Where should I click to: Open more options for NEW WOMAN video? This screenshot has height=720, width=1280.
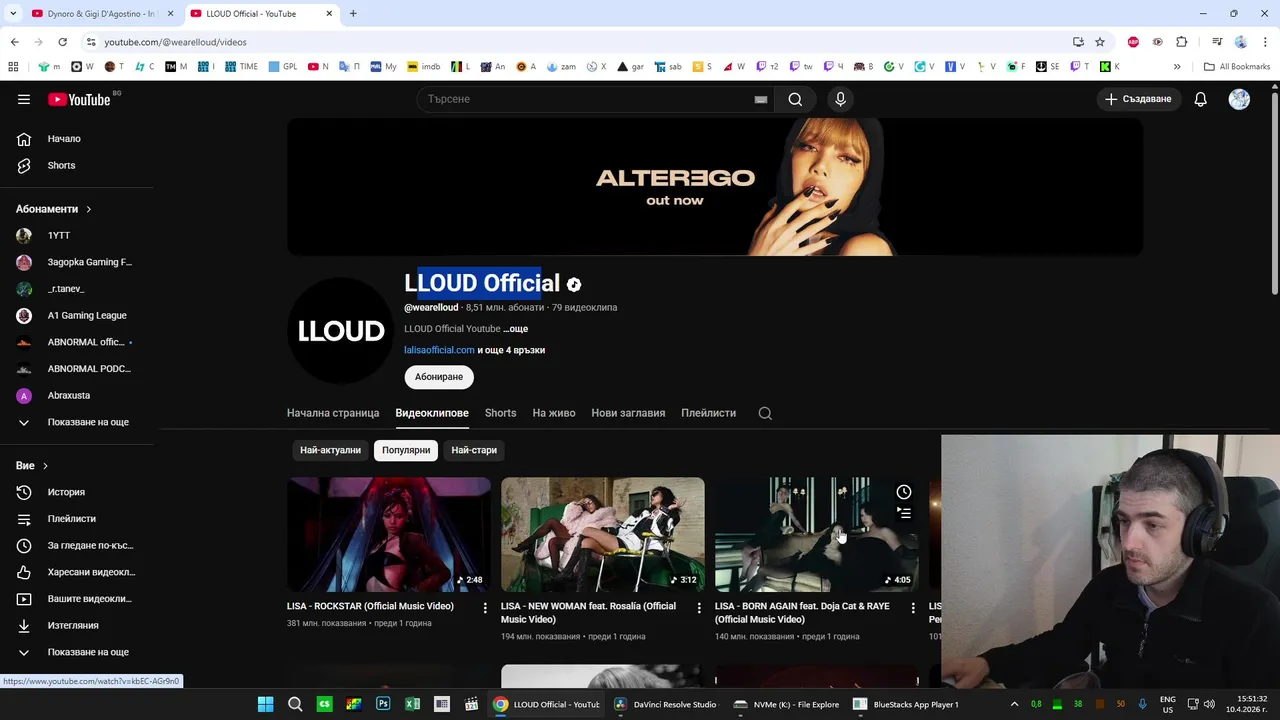click(699, 608)
